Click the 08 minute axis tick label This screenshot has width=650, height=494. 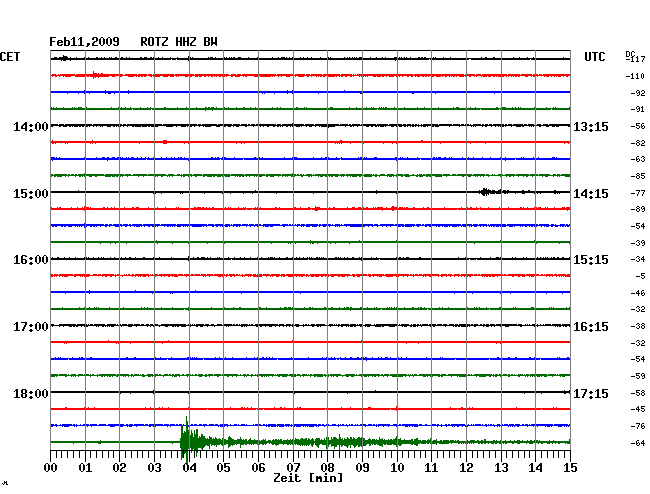click(x=327, y=468)
